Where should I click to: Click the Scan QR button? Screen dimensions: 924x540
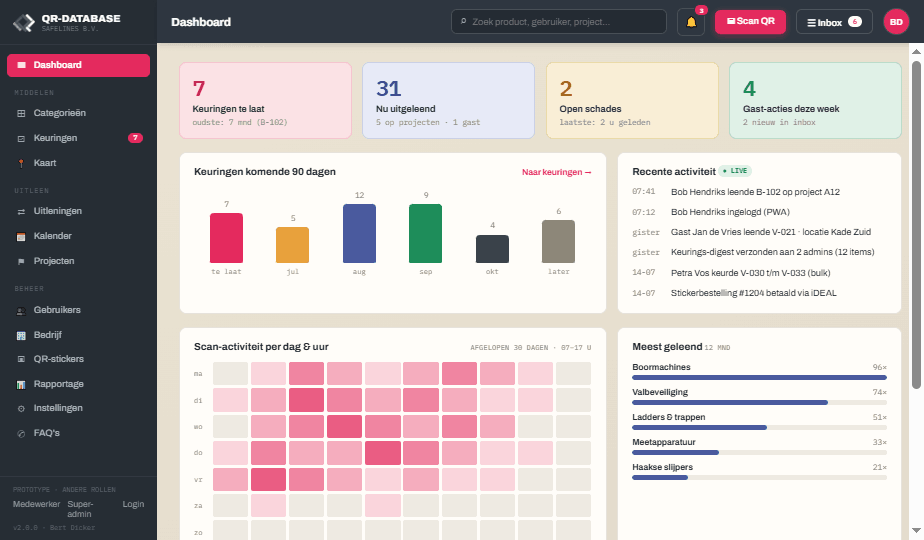(x=750, y=22)
